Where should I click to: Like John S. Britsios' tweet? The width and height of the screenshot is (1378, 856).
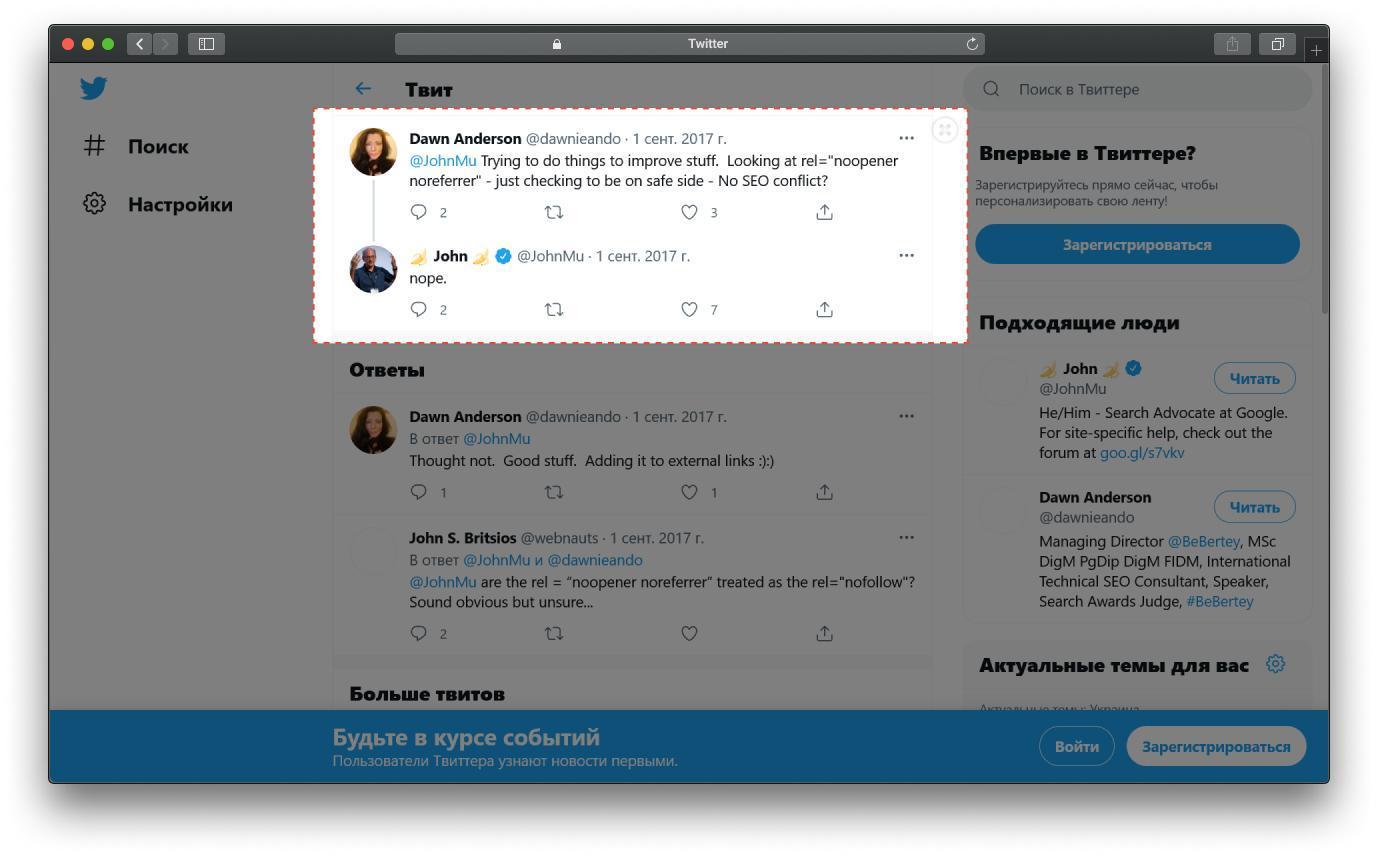(689, 633)
